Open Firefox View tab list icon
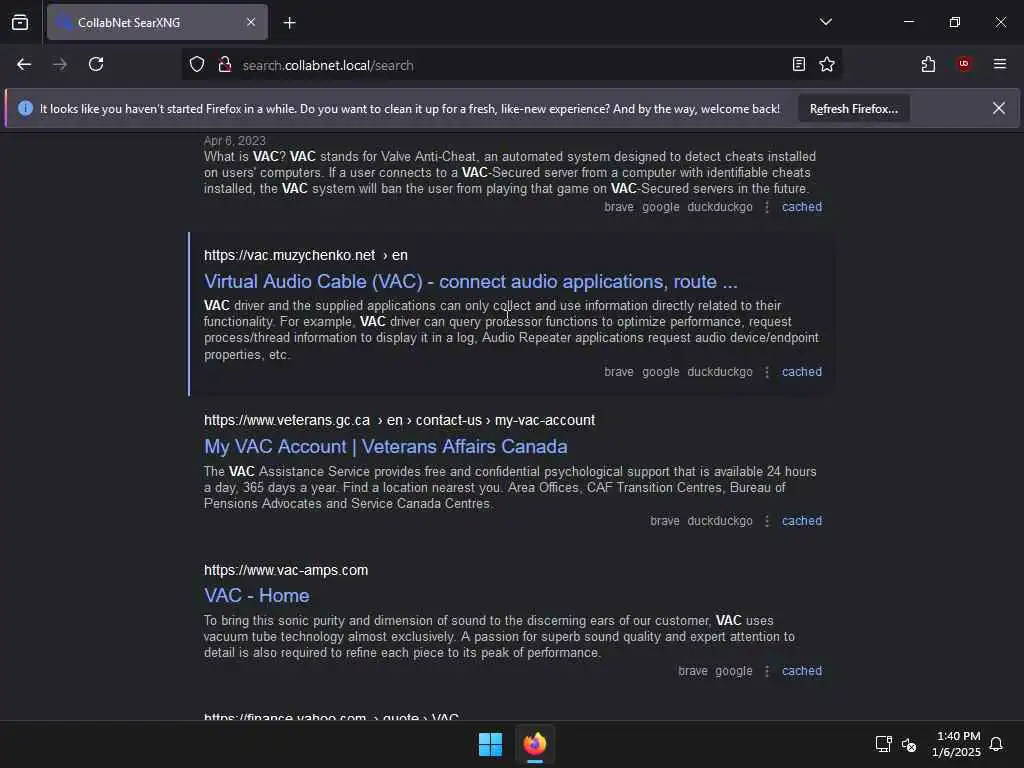The width and height of the screenshot is (1024, 768). point(20,22)
